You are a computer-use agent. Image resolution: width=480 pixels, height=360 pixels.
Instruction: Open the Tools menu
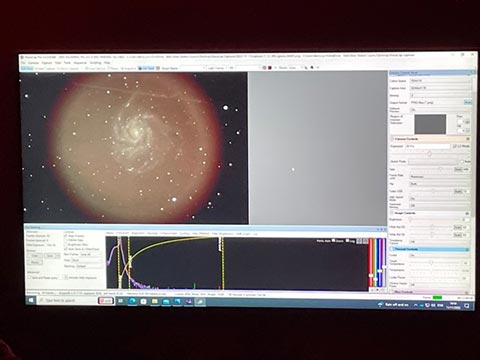(x=67, y=63)
